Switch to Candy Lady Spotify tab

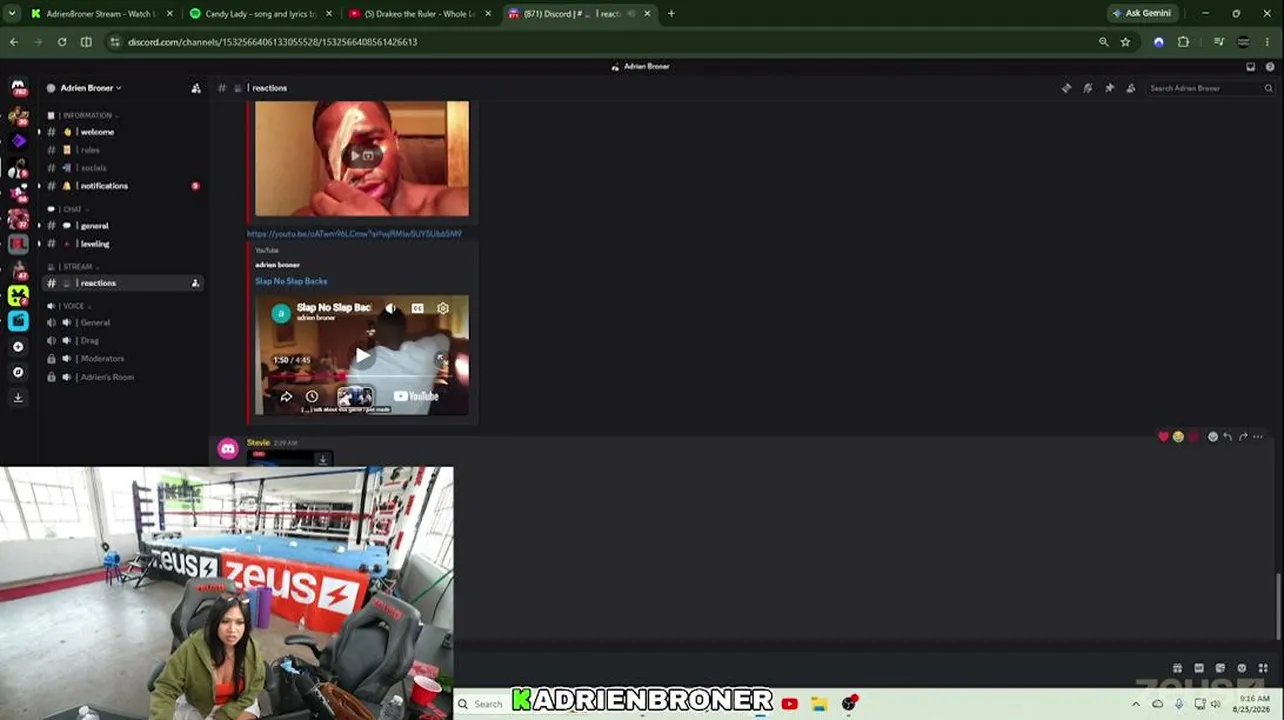(x=262, y=14)
